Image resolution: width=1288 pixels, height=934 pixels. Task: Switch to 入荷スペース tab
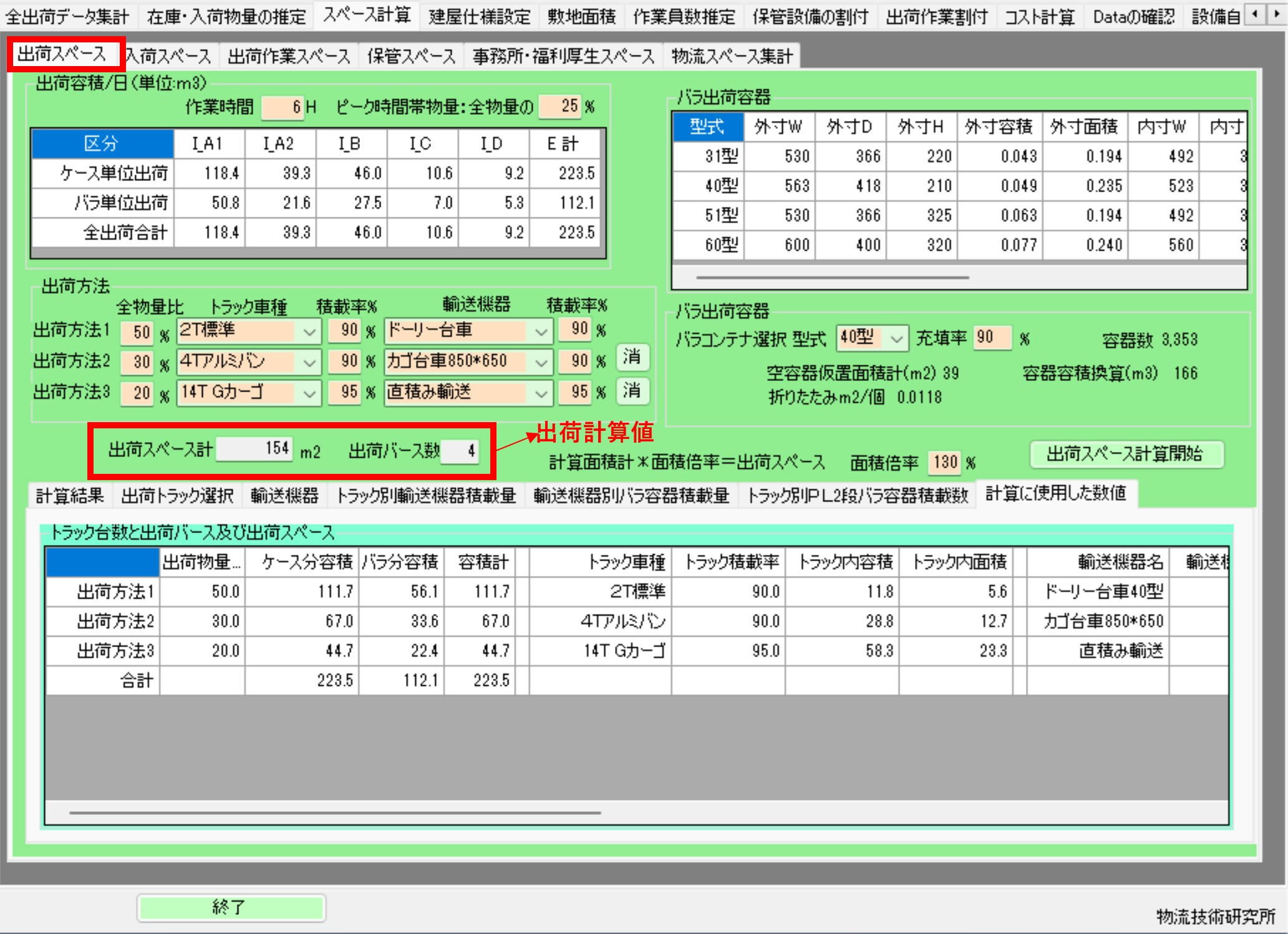pyautogui.click(x=170, y=57)
